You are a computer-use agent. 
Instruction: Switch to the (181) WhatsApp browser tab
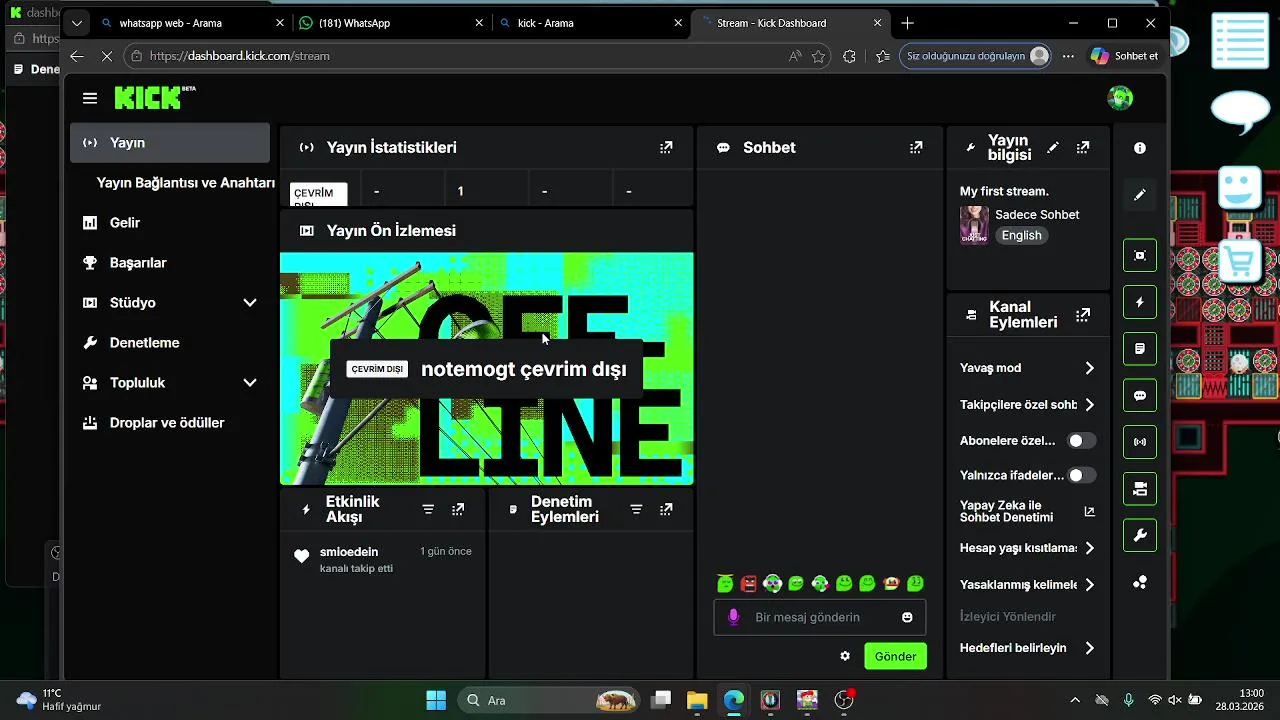pyautogui.click(x=390, y=23)
